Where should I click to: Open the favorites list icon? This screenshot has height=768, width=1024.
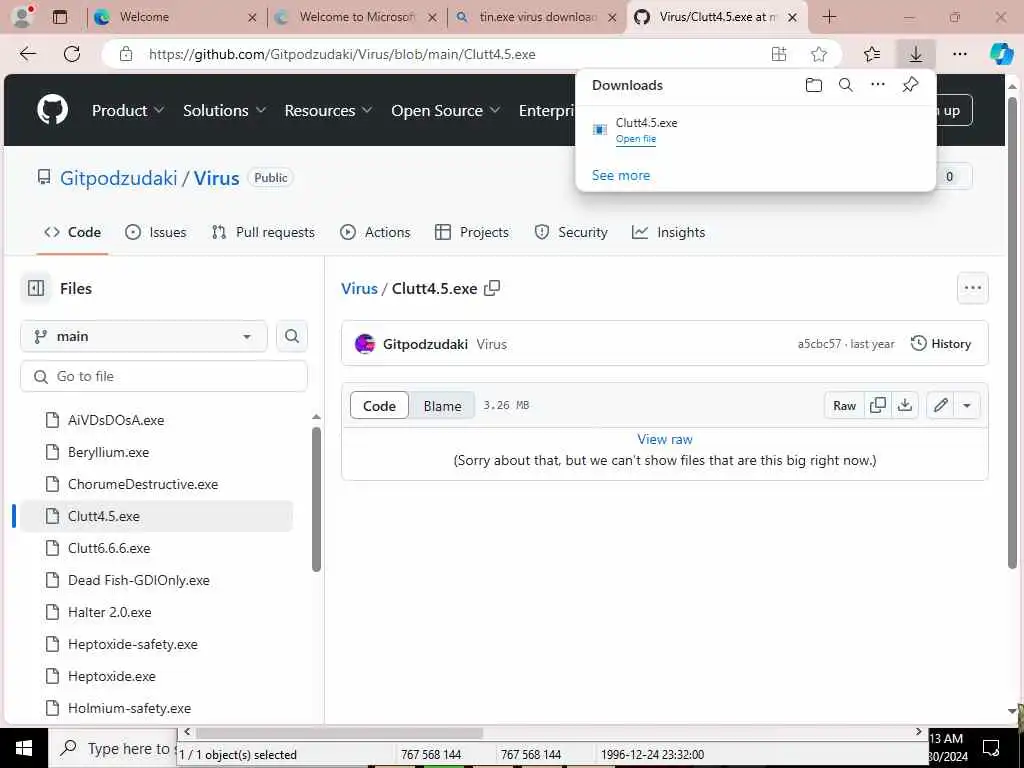pos(872,54)
